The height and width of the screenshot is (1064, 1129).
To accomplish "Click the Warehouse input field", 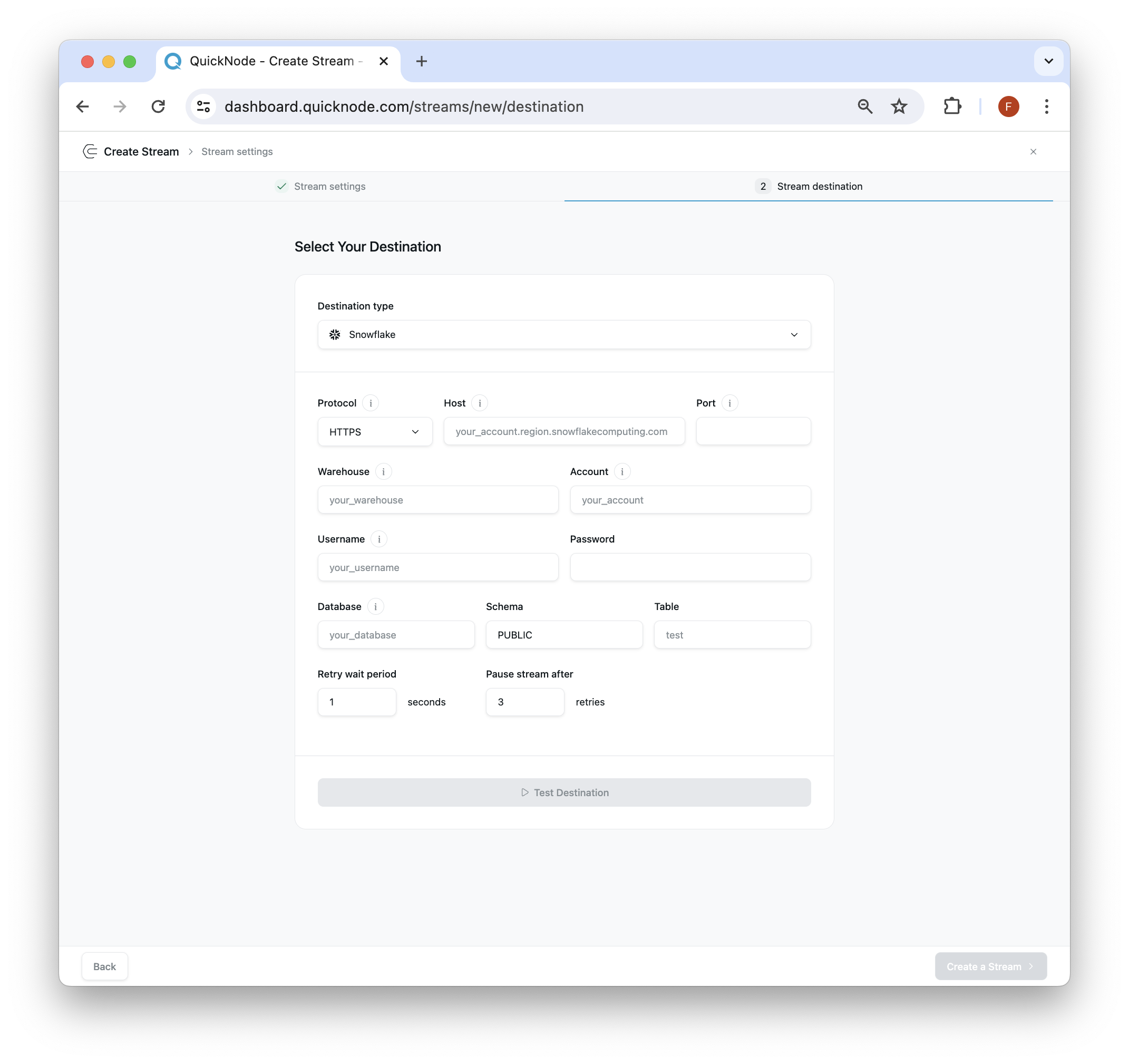I will pos(438,500).
